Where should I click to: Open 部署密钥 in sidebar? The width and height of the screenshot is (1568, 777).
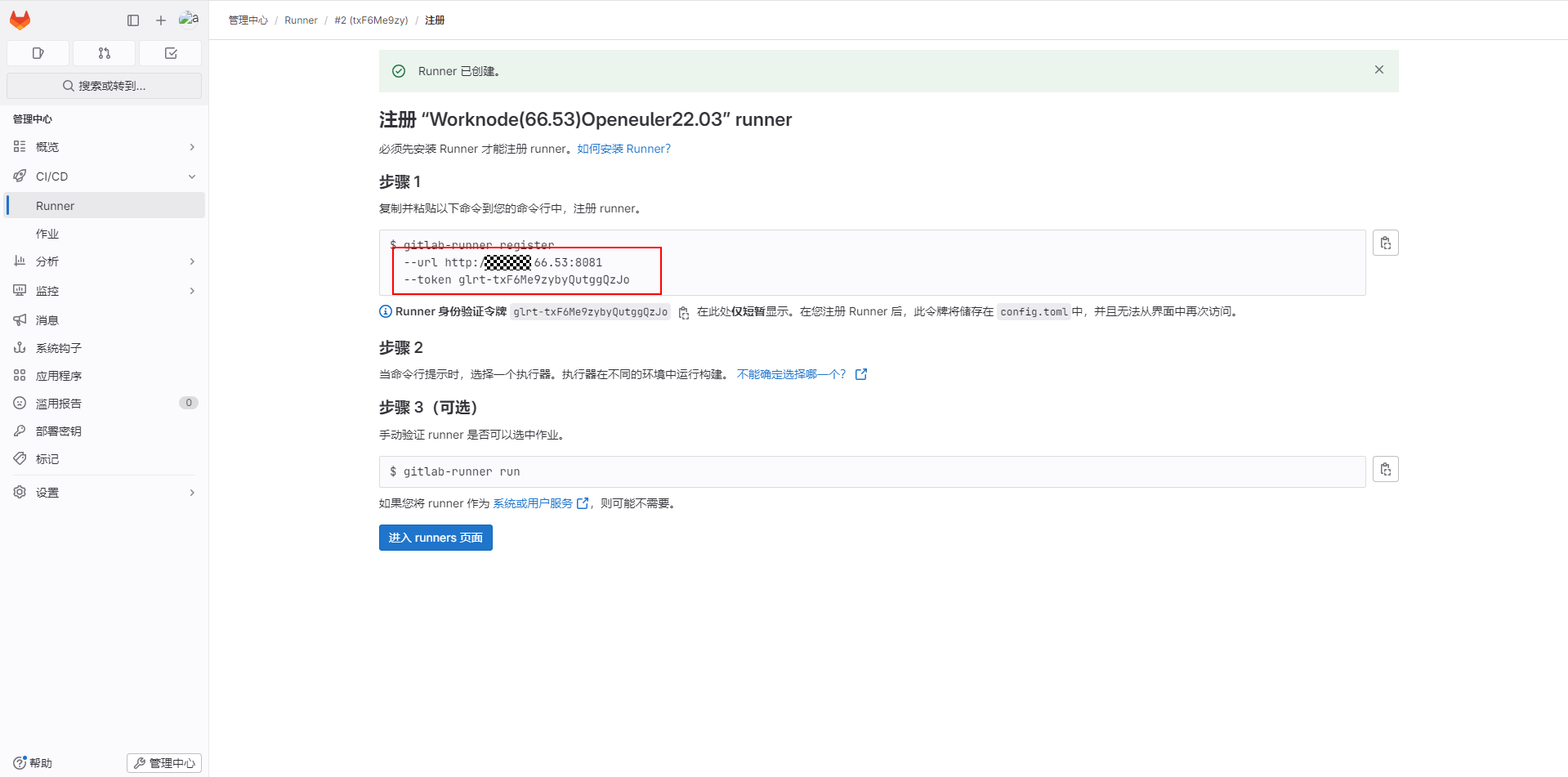click(105, 431)
